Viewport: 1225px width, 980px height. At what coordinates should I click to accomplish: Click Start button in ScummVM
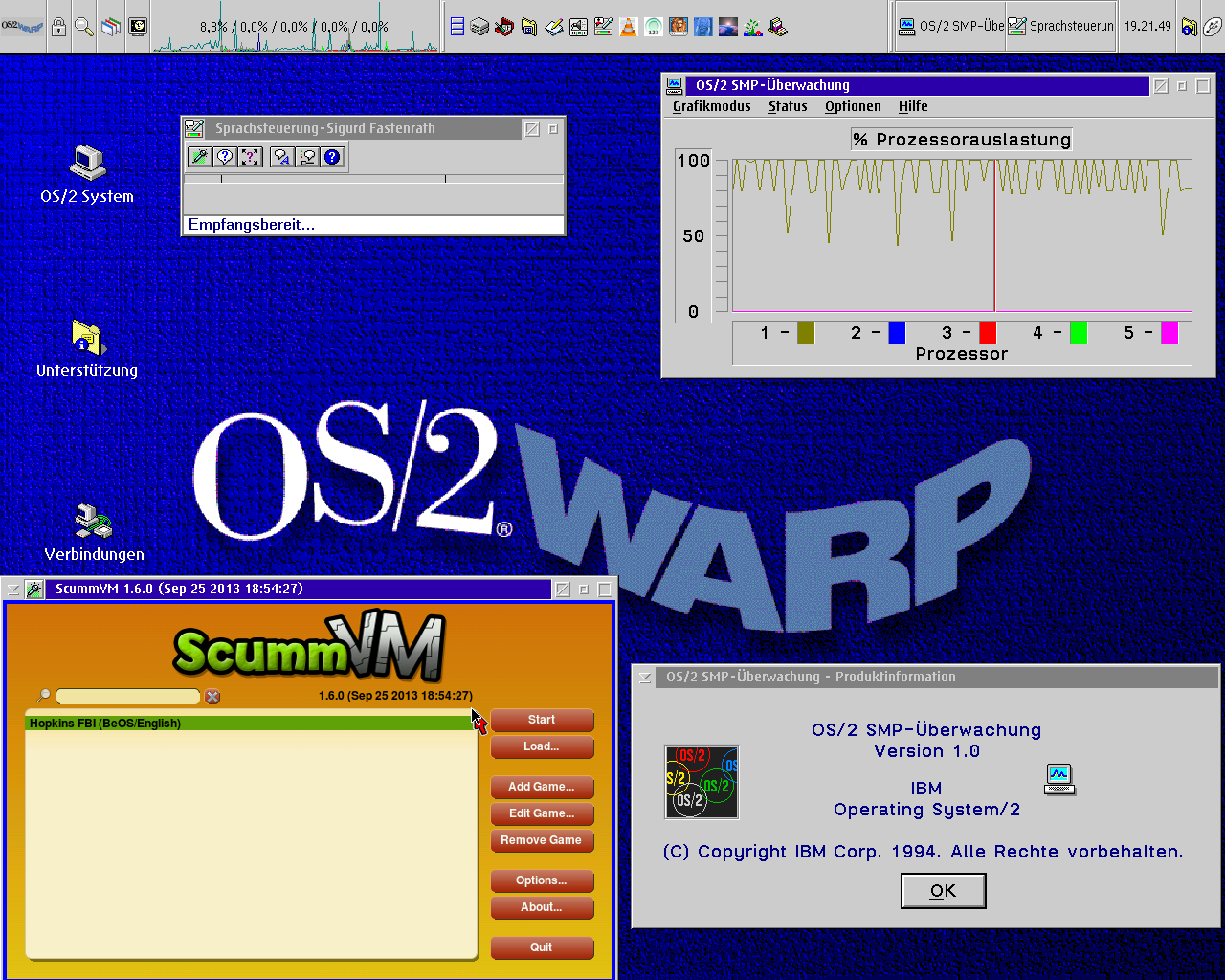(x=542, y=720)
